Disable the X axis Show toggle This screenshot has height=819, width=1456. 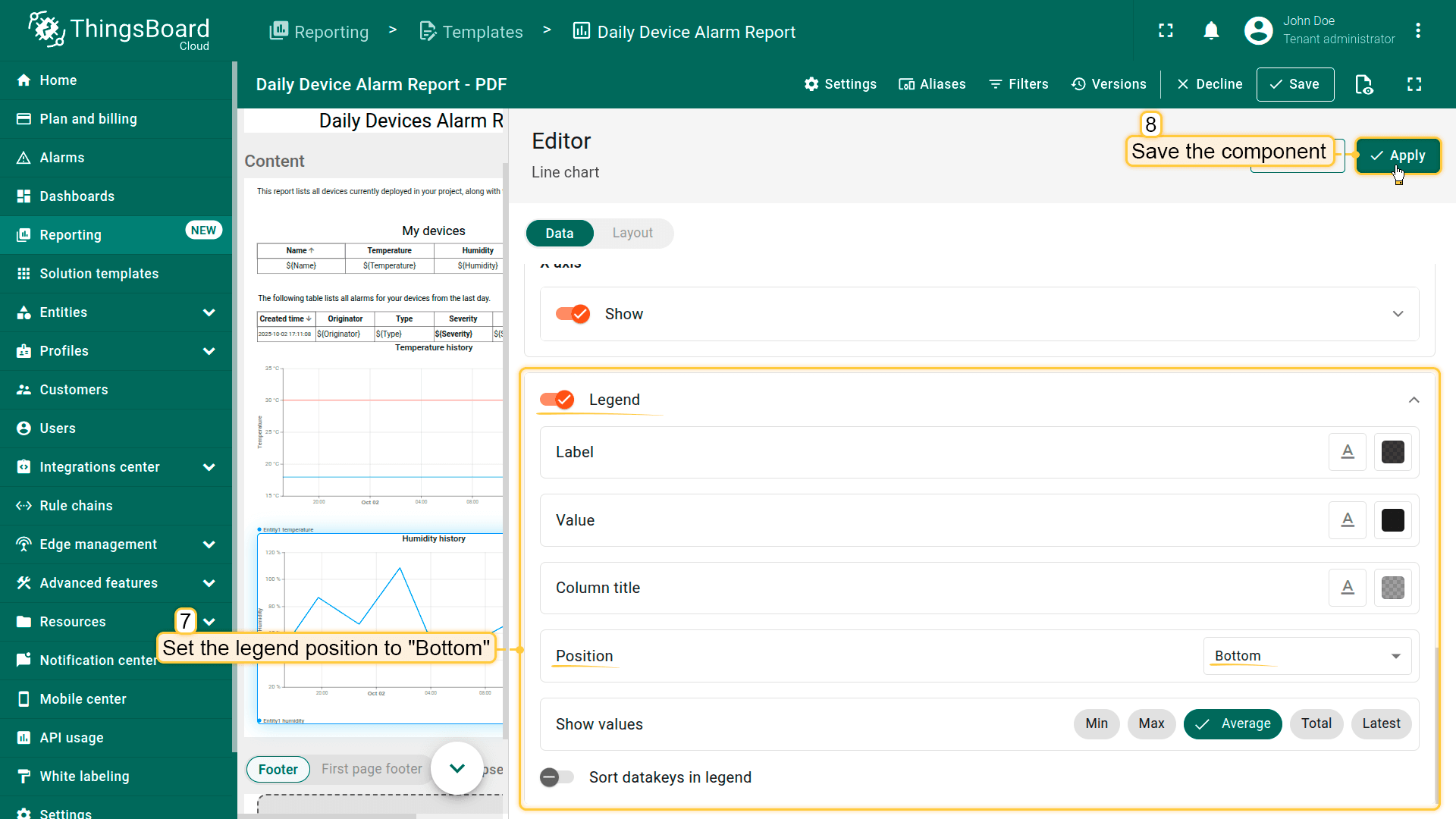tap(573, 314)
